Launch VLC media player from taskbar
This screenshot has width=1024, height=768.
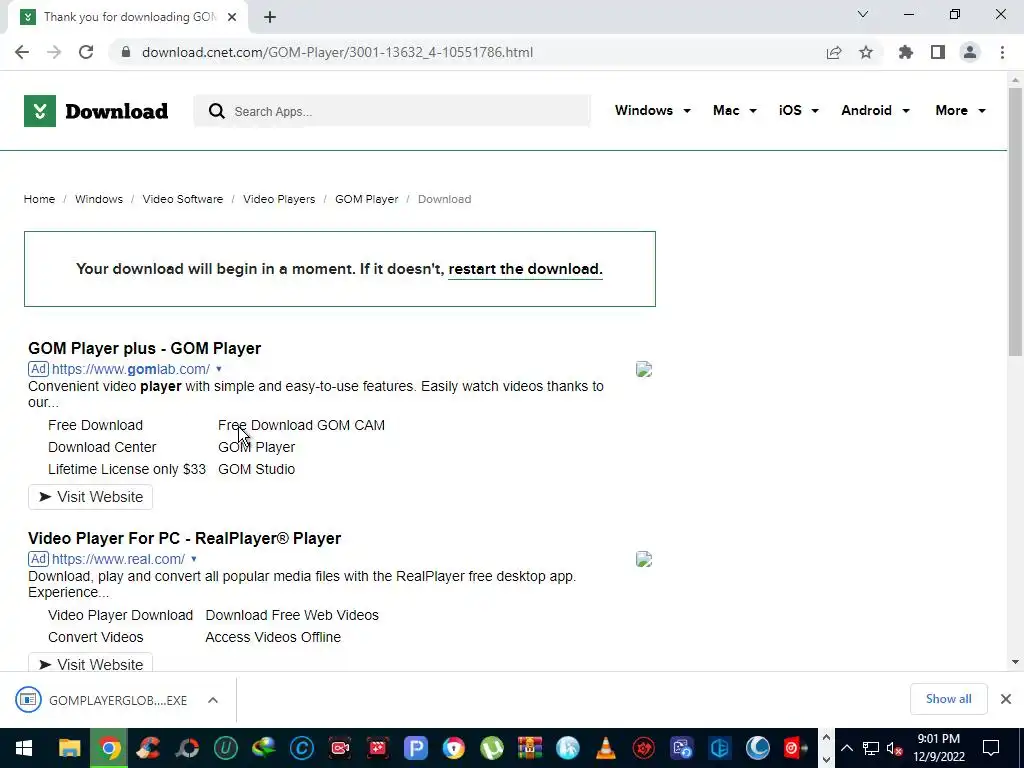[605, 748]
